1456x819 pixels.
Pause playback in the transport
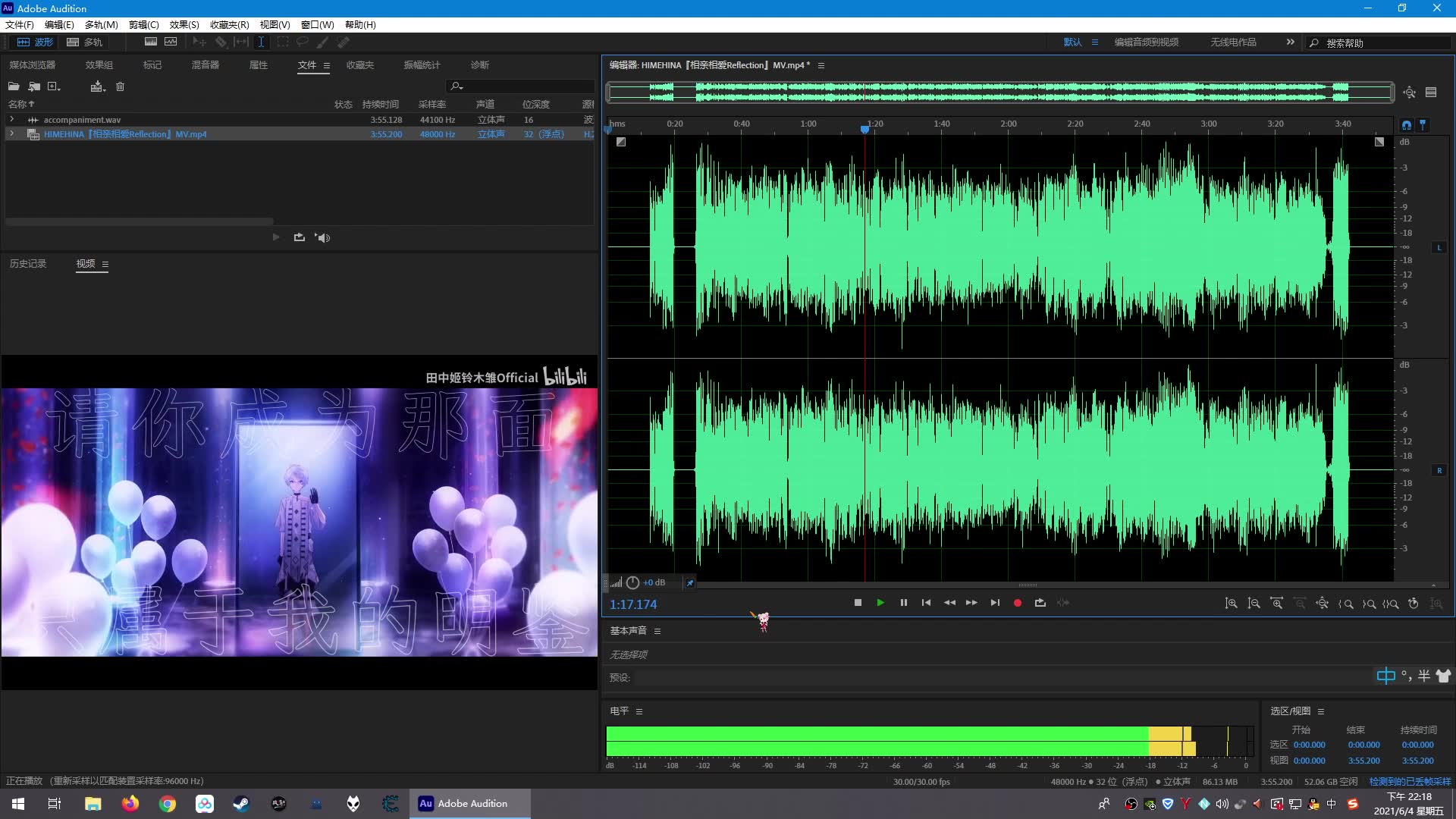pos(903,604)
